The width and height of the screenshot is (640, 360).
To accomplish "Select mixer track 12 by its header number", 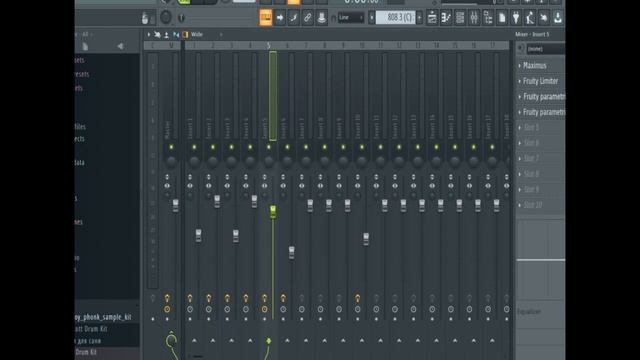I will pyautogui.click(x=399, y=46).
